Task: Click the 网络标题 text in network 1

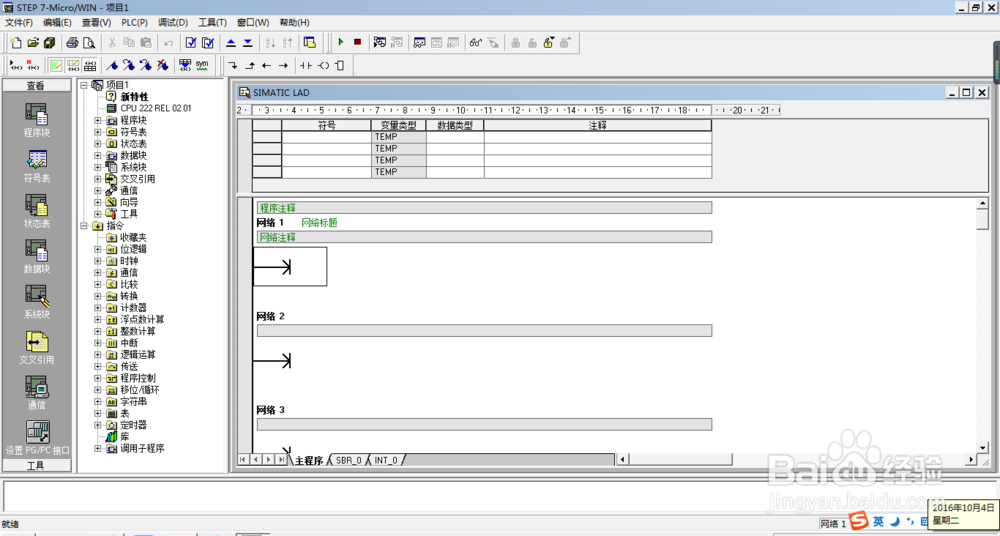Action: click(x=319, y=223)
